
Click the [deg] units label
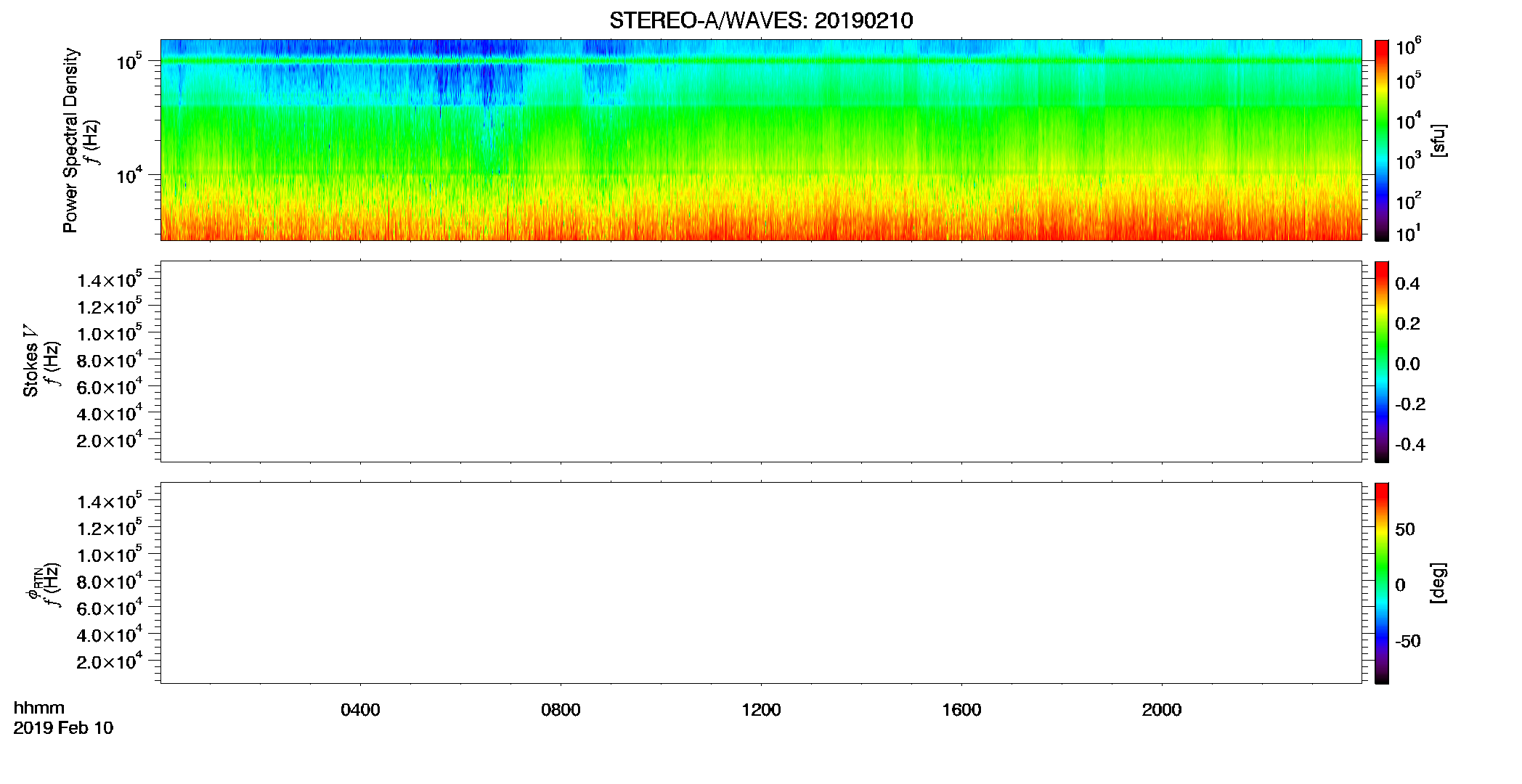1438,583
